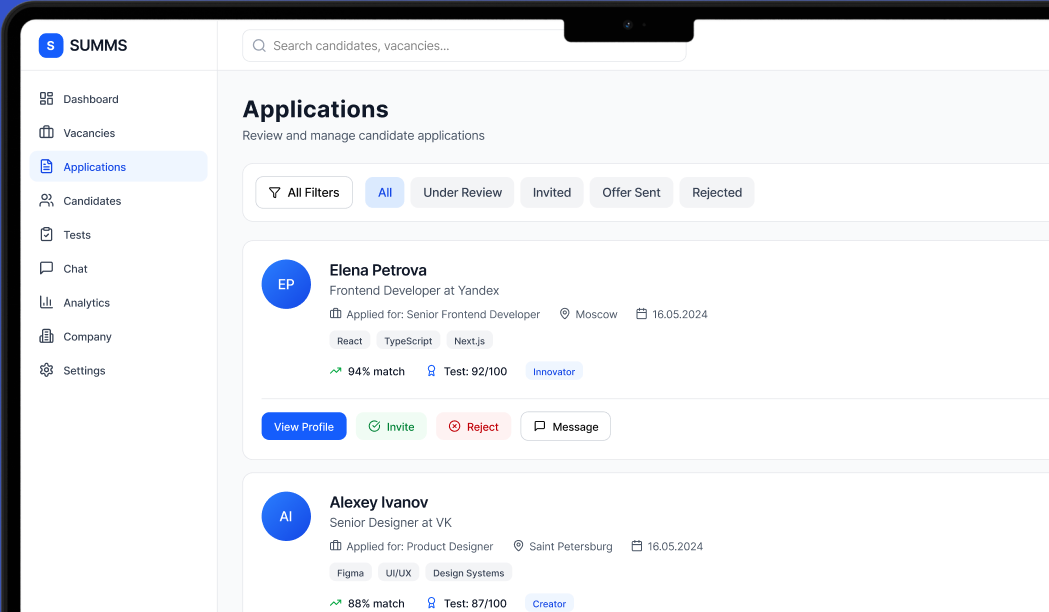Click the Settings gear icon in sidebar
The height and width of the screenshot is (612, 1049).
click(46, 370)
